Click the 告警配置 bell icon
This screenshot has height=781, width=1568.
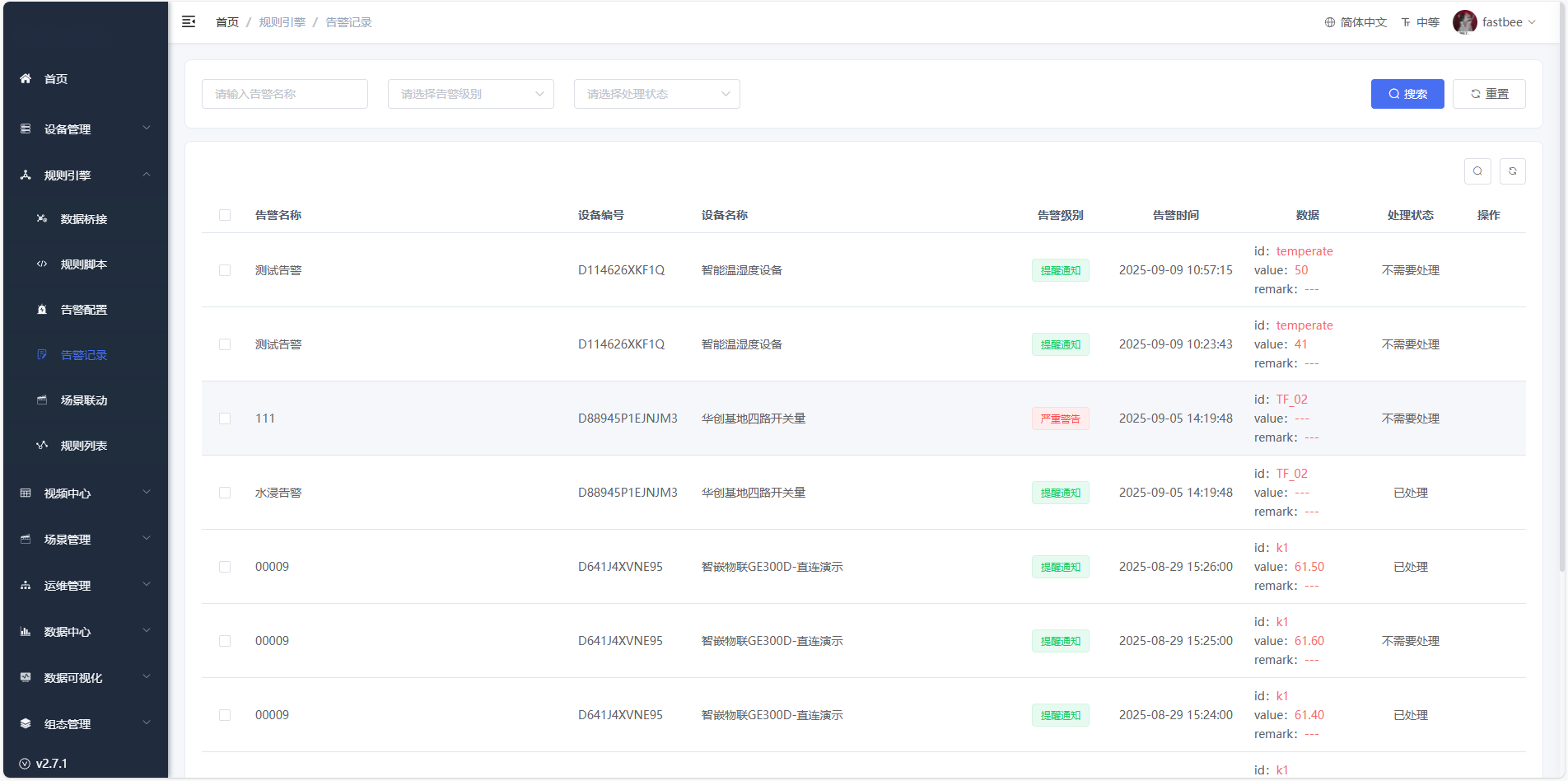pyautogui.click(x=42, y=310)
